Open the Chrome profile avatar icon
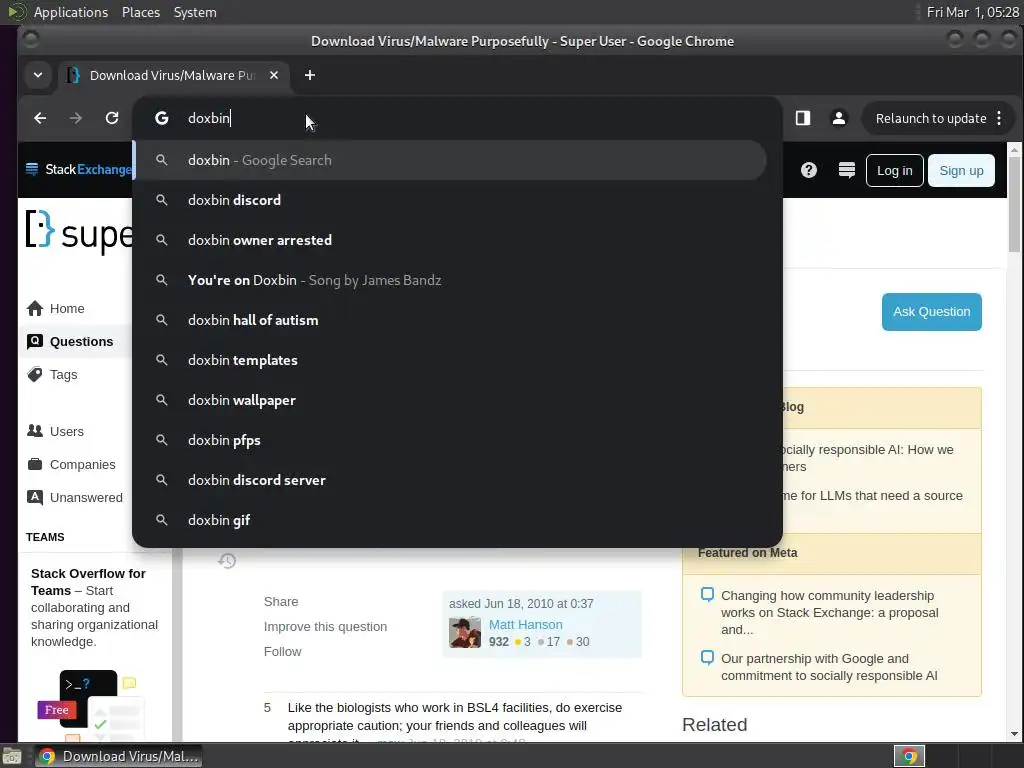 pos(839,118)
